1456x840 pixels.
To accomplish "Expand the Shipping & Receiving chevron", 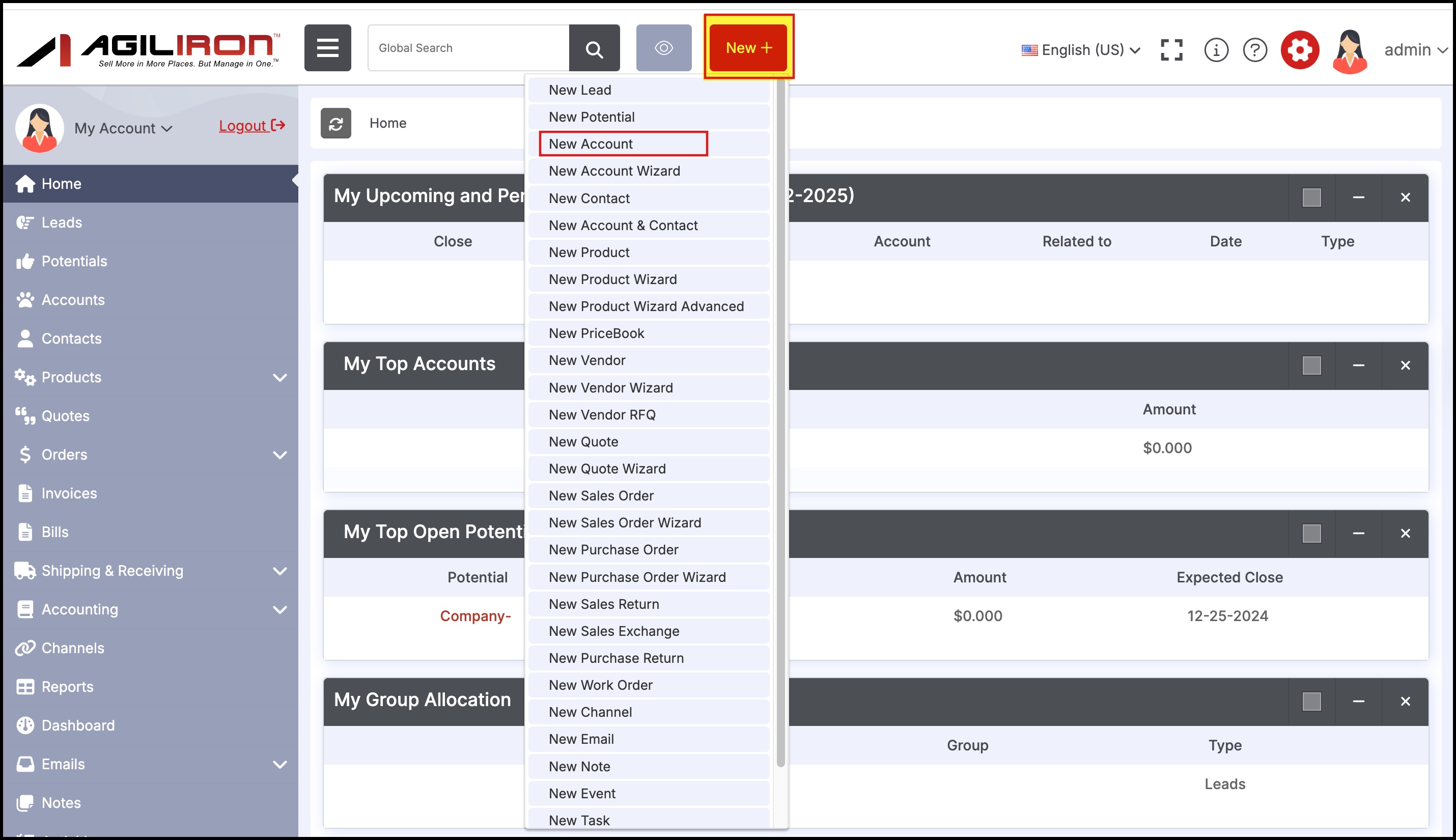I will 280,571.
